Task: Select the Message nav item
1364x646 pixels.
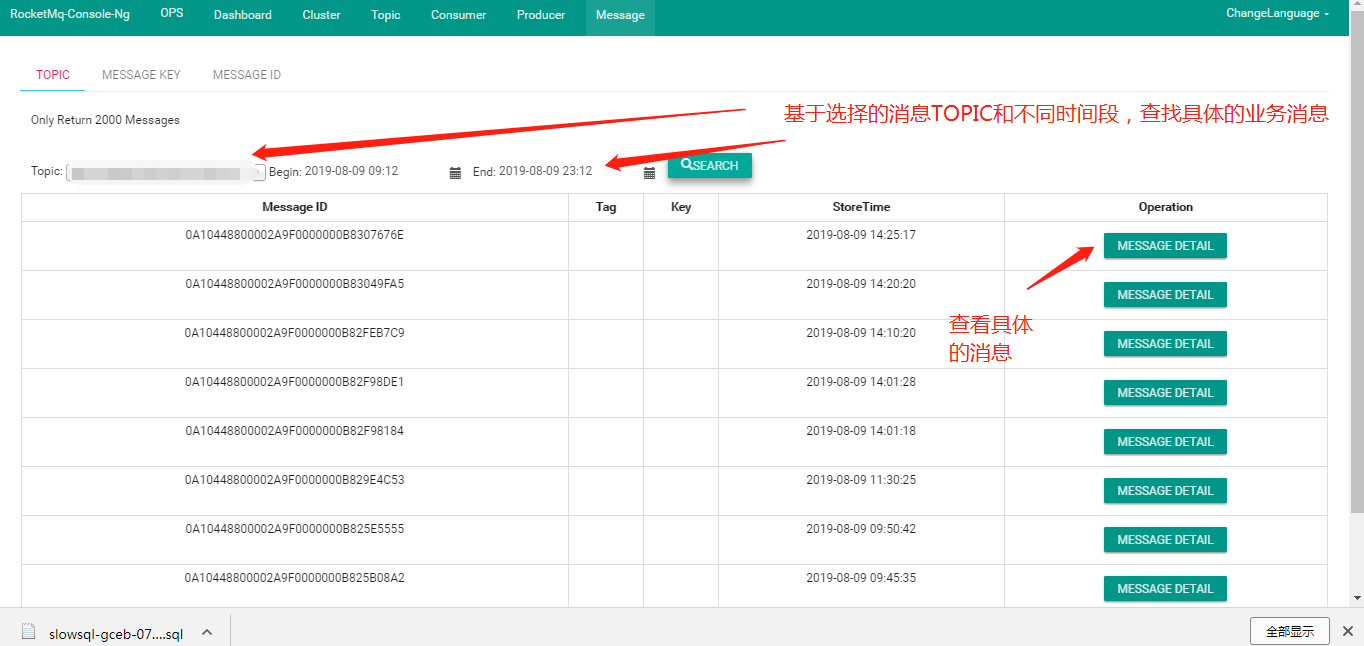Action: coord(620,15)
